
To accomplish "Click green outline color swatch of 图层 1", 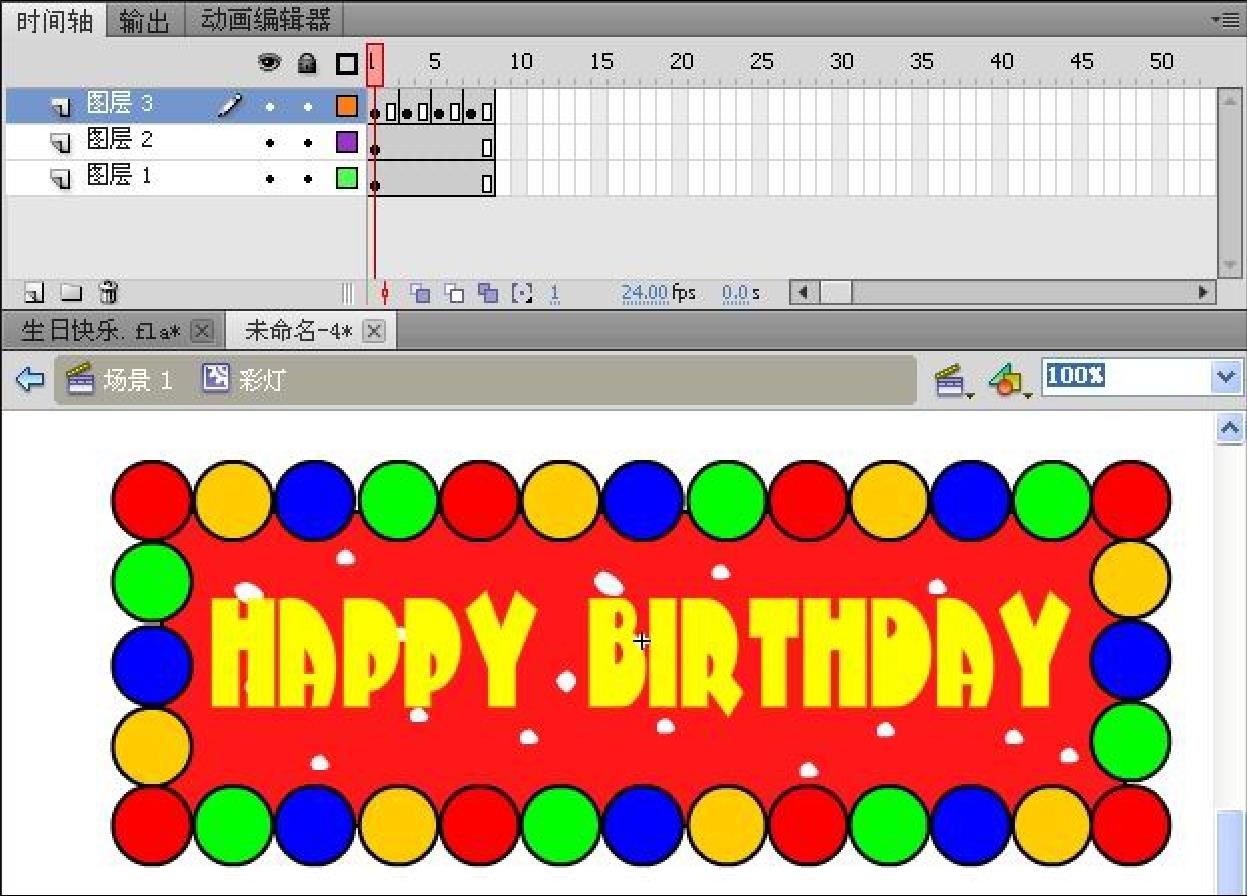I will point(347,179).
